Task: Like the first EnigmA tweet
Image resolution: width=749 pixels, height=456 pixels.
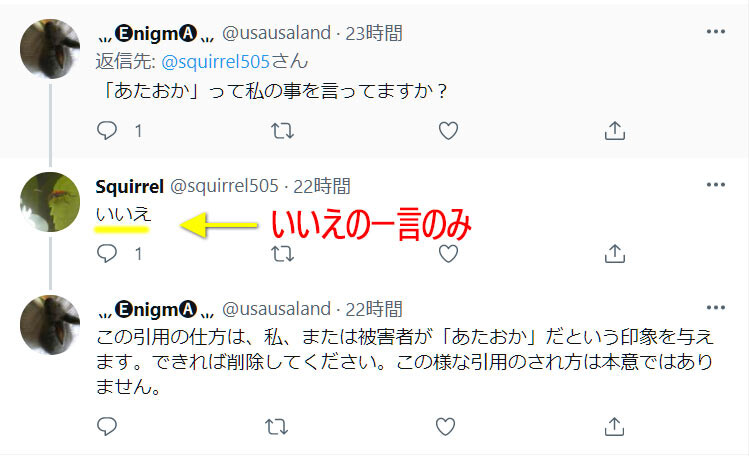Action: pyautogui.click(x=448, y=130)
